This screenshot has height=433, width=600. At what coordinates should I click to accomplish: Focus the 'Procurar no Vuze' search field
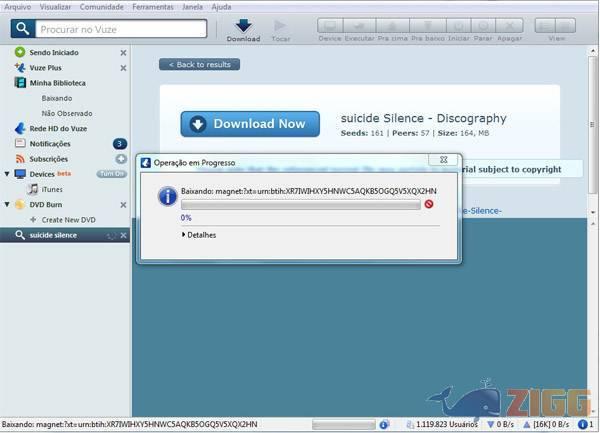pyautogui.click(x=121, y=29)
